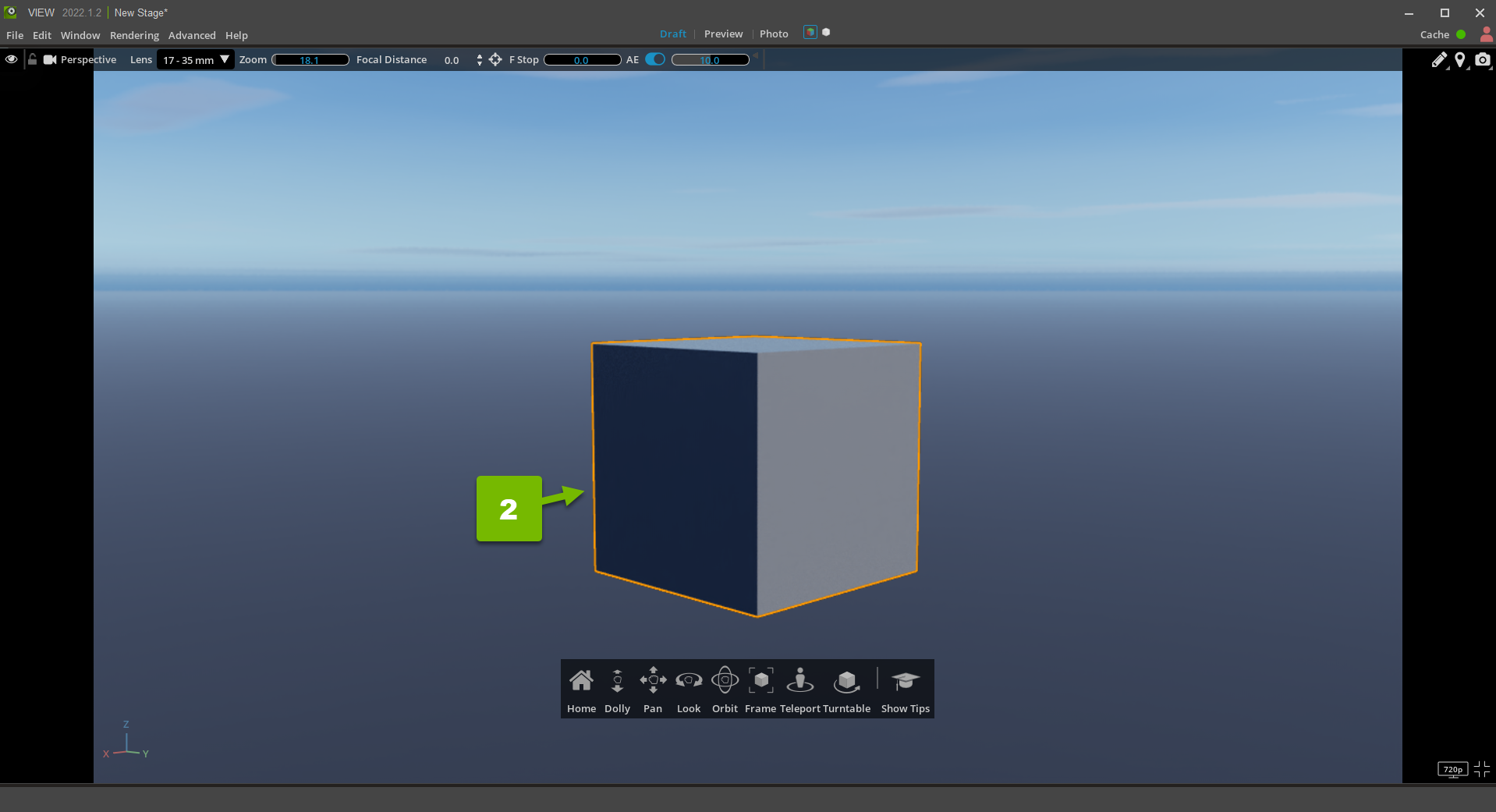Select the Orbit tool

coord(725,690)
